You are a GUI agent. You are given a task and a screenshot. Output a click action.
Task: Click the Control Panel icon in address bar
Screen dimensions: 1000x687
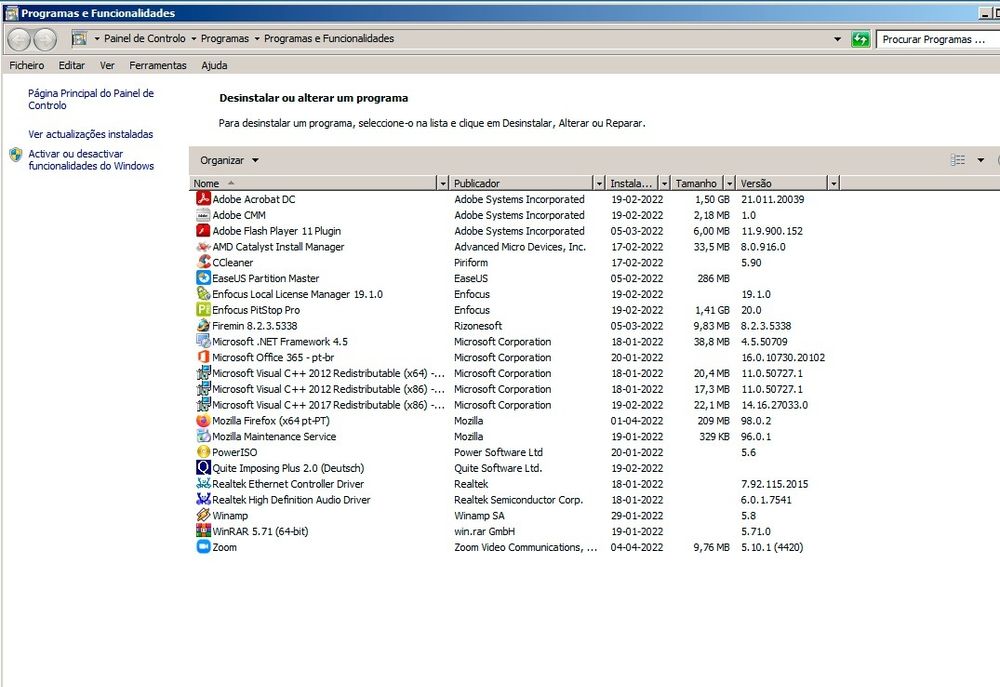pyautogui.click(x=79, y=39)
